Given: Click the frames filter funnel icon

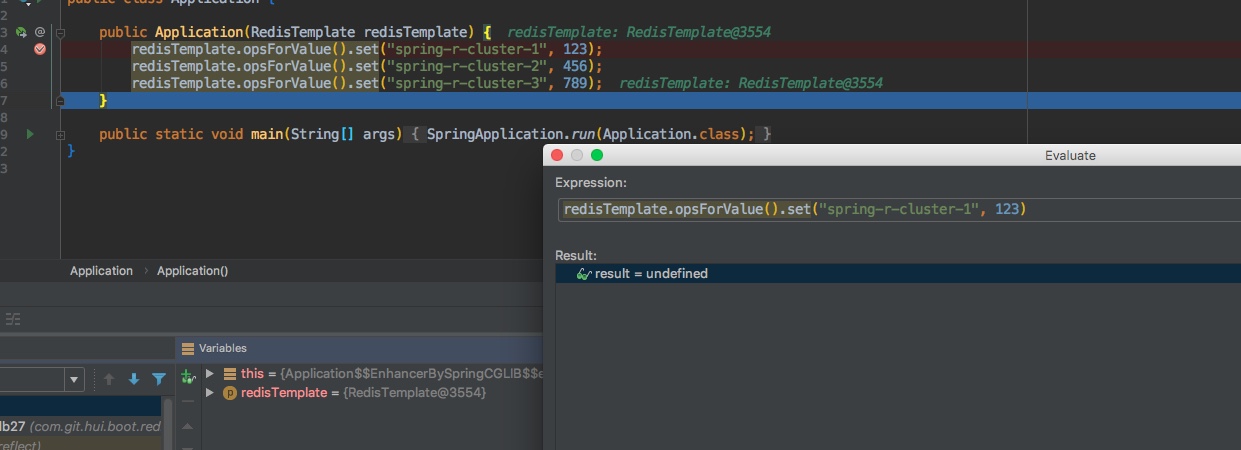Looking at the screenshot, I should point(158,379).
